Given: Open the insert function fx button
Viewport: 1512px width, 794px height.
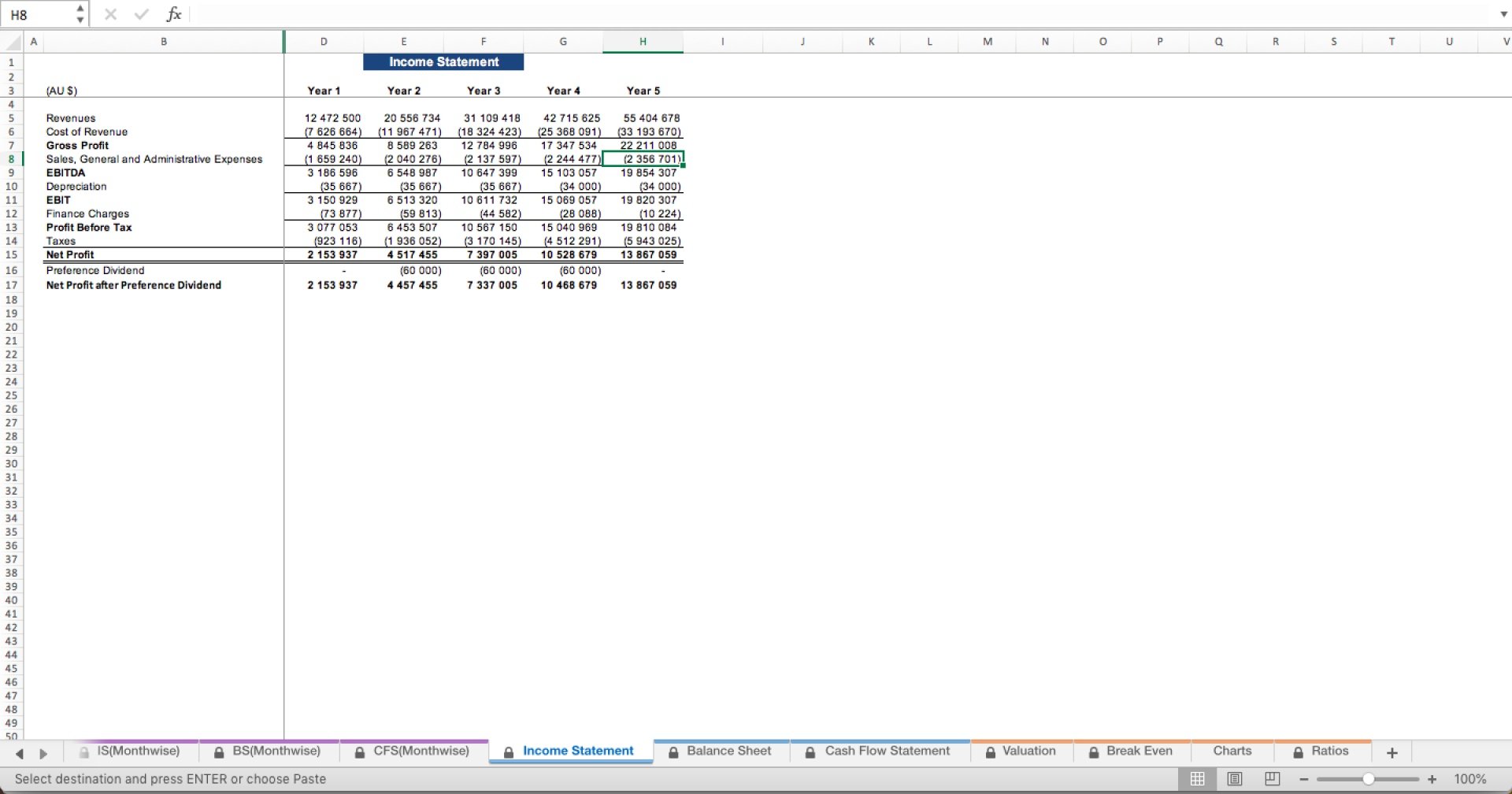Looking at the screenshot, I should 173,14.
